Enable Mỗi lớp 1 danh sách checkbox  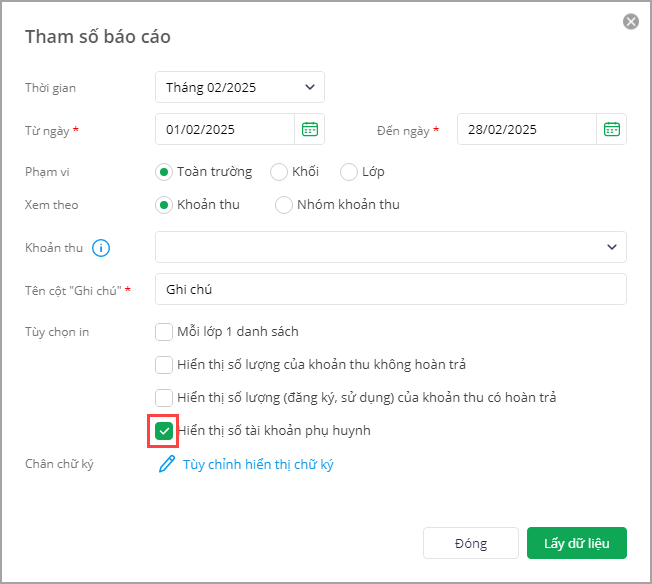tap(164, 332)
